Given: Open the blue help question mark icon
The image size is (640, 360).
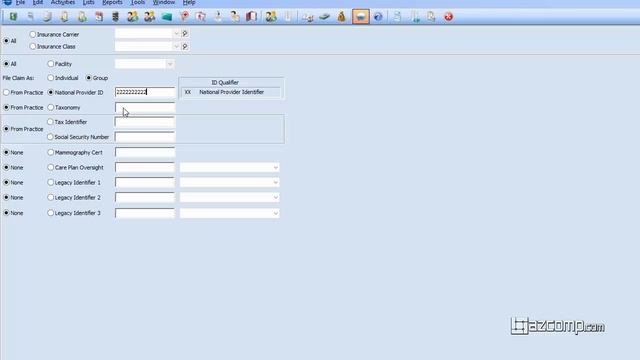Looking at the screenshot, I should [x=378, y=17].
